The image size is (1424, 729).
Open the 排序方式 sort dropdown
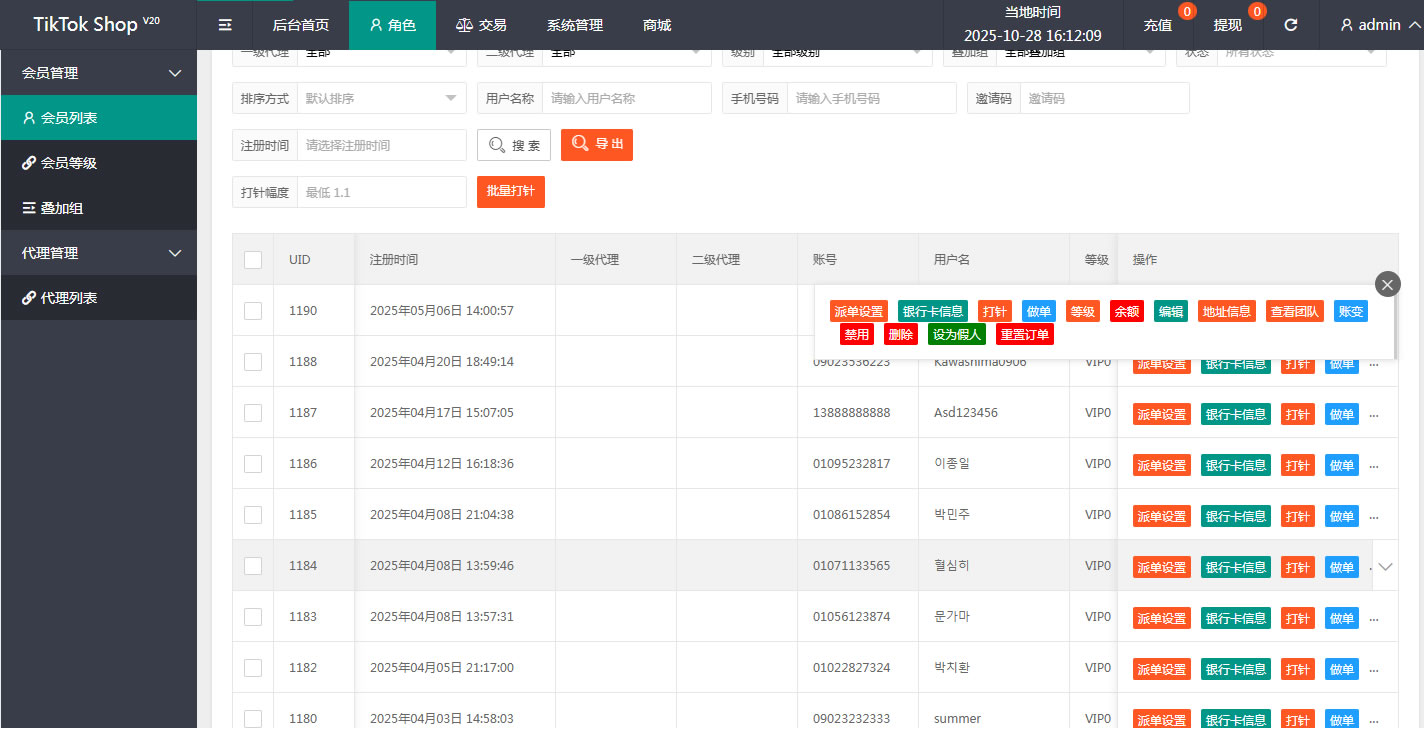pos(380,98)
